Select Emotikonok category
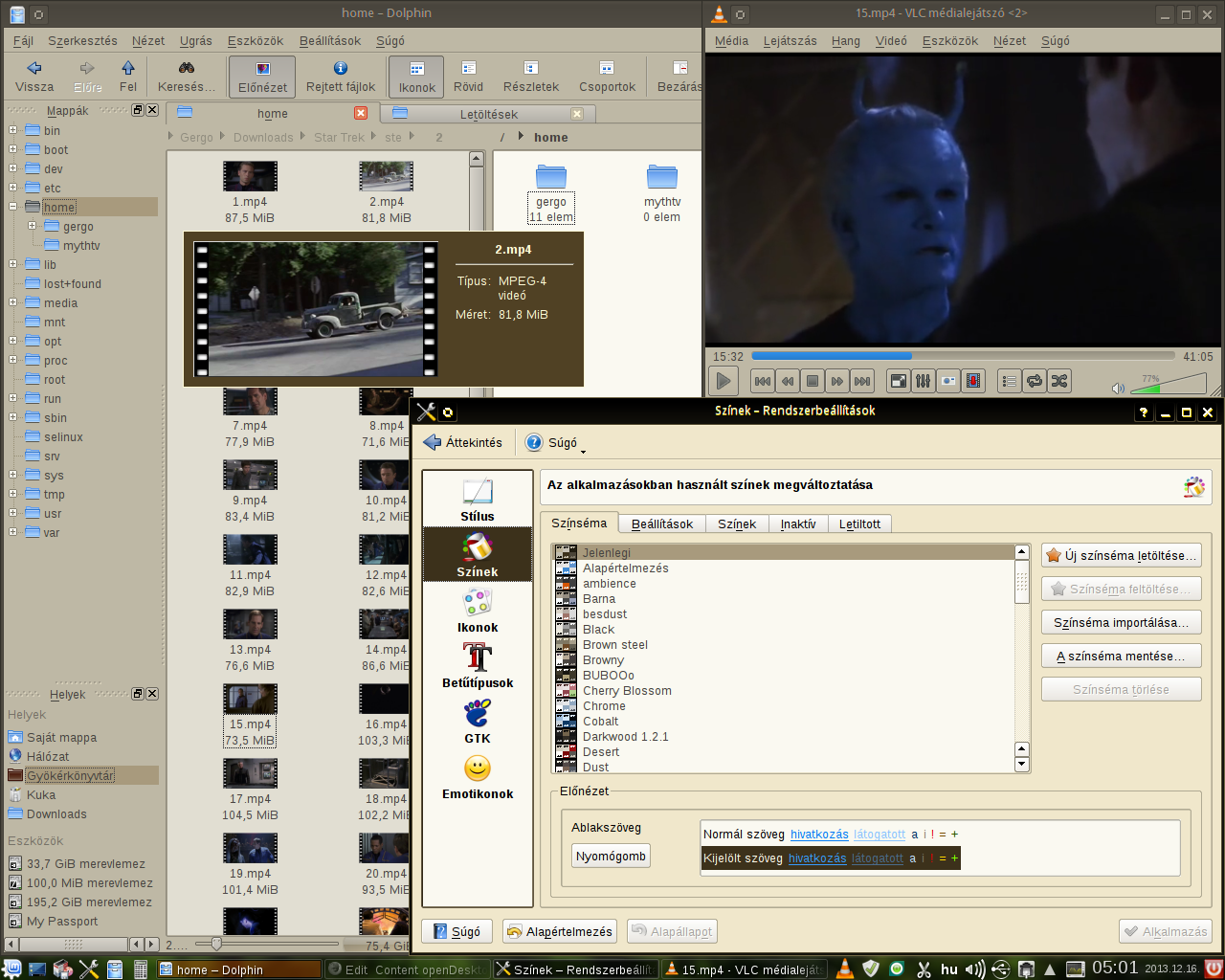This screenshot has height=980, width=1225. pyautogui.click(x=478, y=777)
